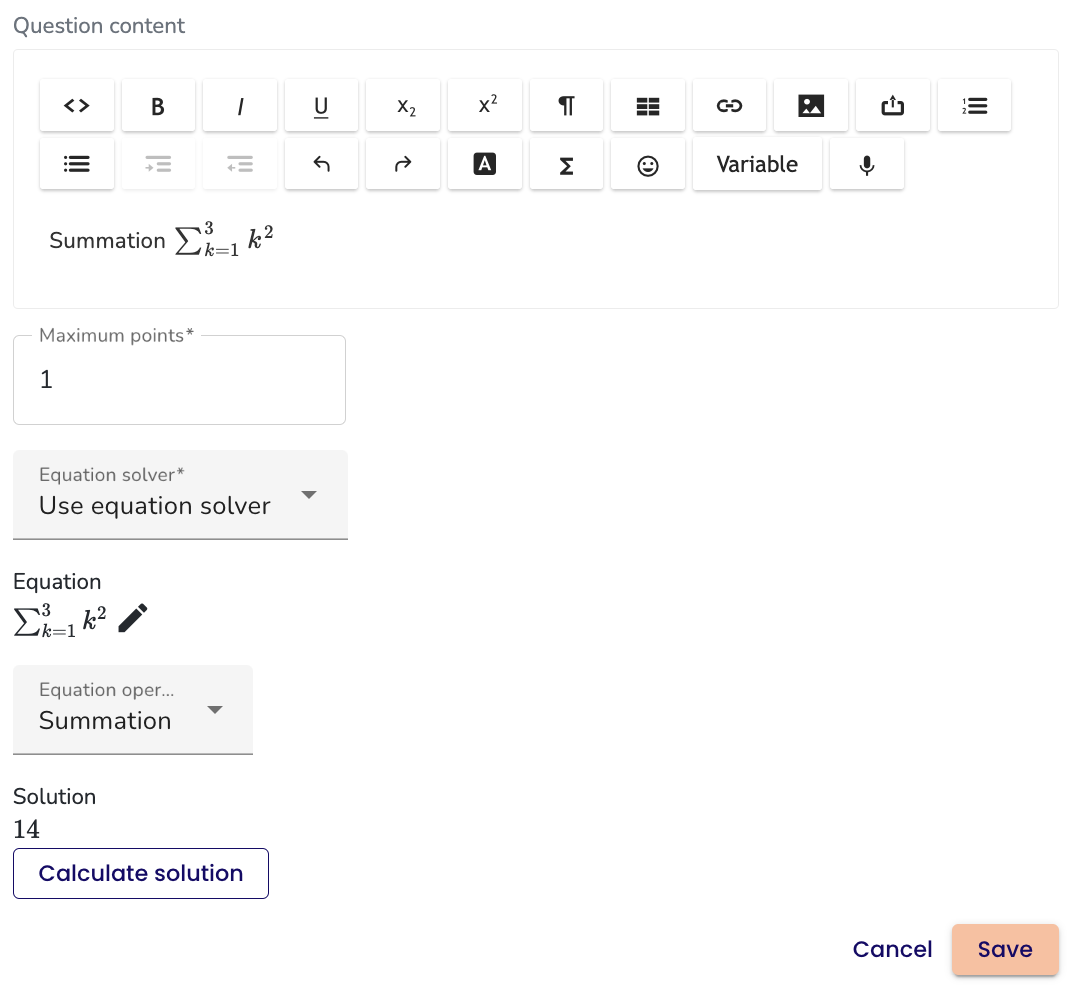Insert a table

[x=648, y=106]
